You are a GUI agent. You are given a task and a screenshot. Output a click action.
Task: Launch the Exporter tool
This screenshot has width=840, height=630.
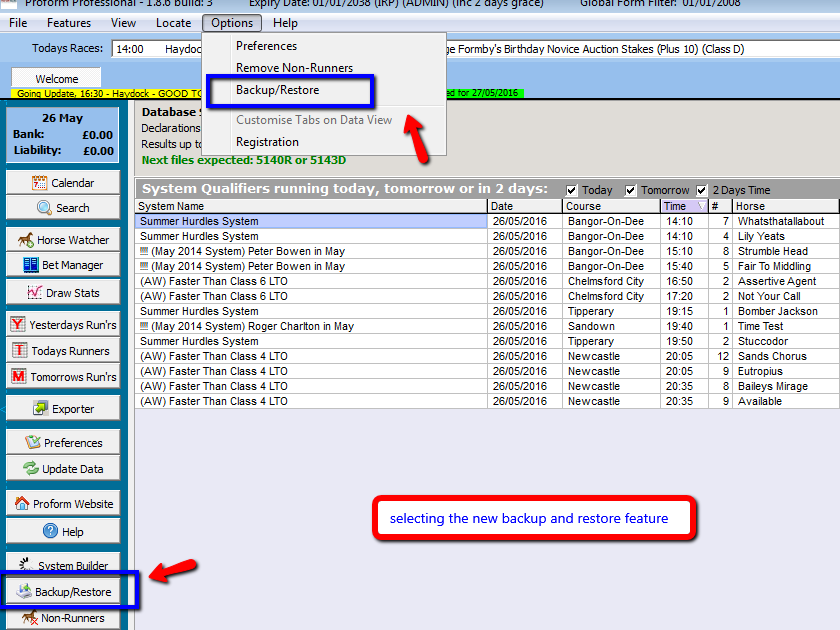point(63,409)
